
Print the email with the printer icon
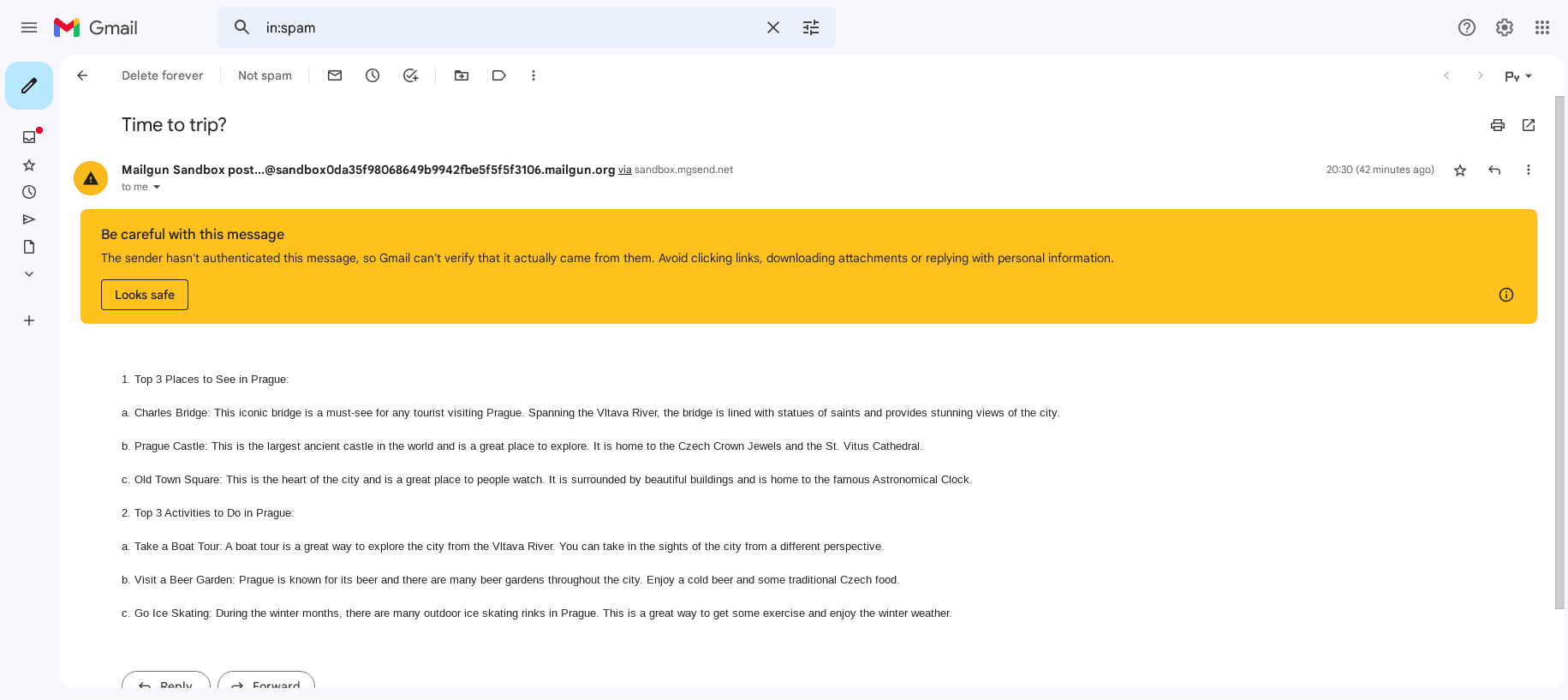[1498, 125]
